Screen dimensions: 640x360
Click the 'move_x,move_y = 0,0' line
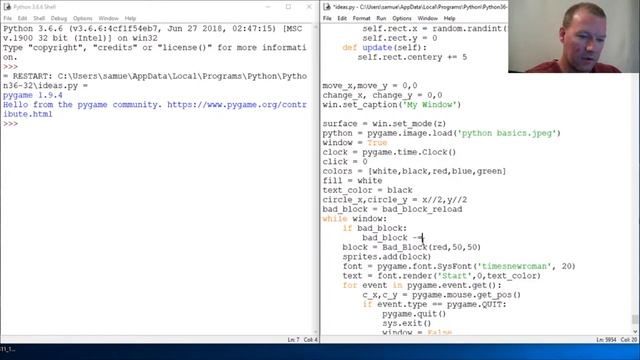coord(370,86)
